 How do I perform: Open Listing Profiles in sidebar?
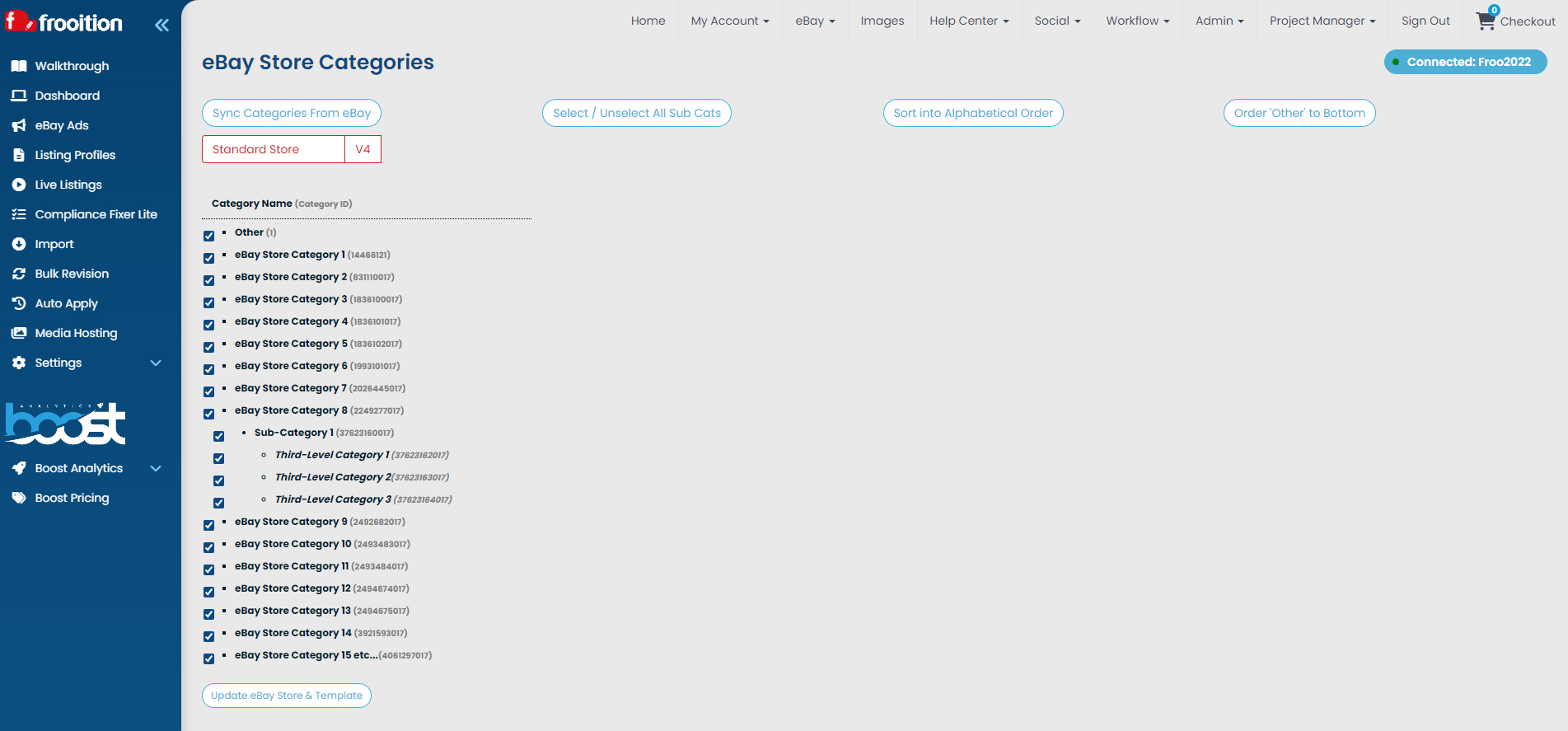(x=75, y=155)
